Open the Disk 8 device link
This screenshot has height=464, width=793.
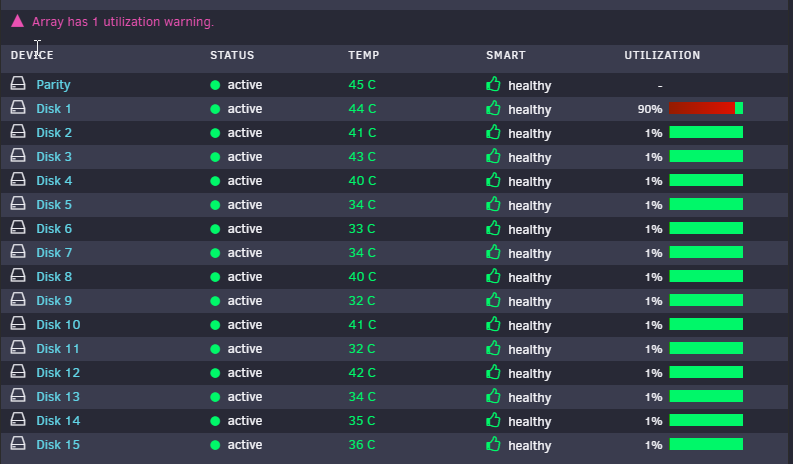coord(54,277)
